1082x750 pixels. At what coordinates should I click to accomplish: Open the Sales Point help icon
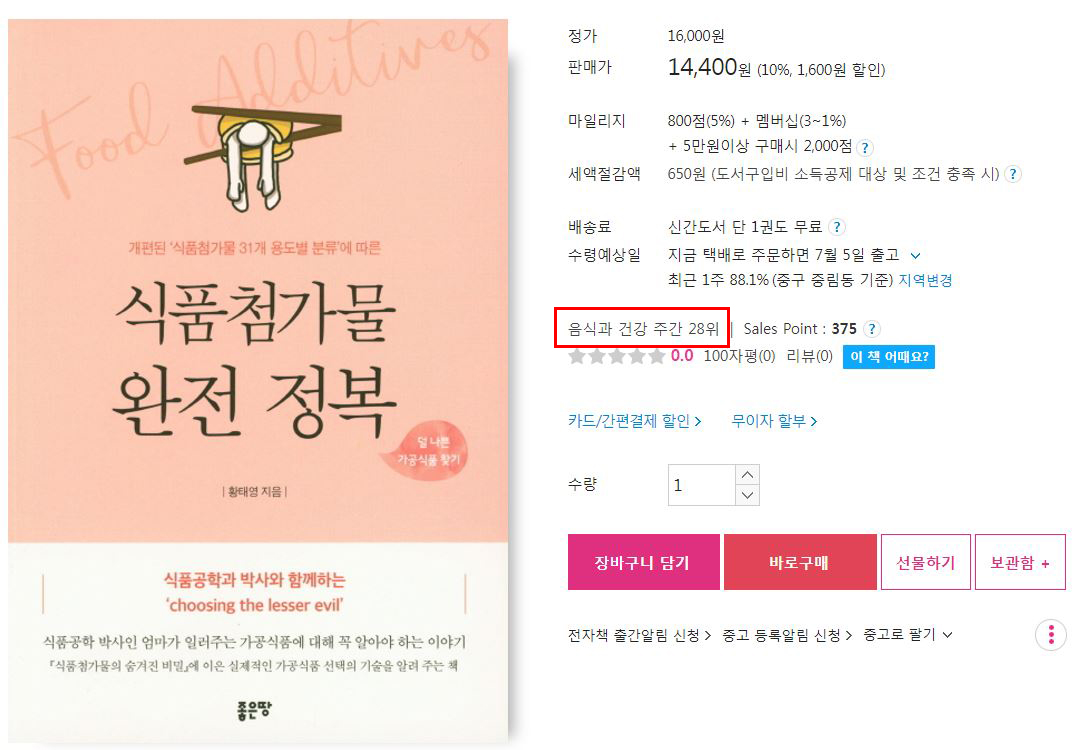pyautogui.click(x=872, y=329)
